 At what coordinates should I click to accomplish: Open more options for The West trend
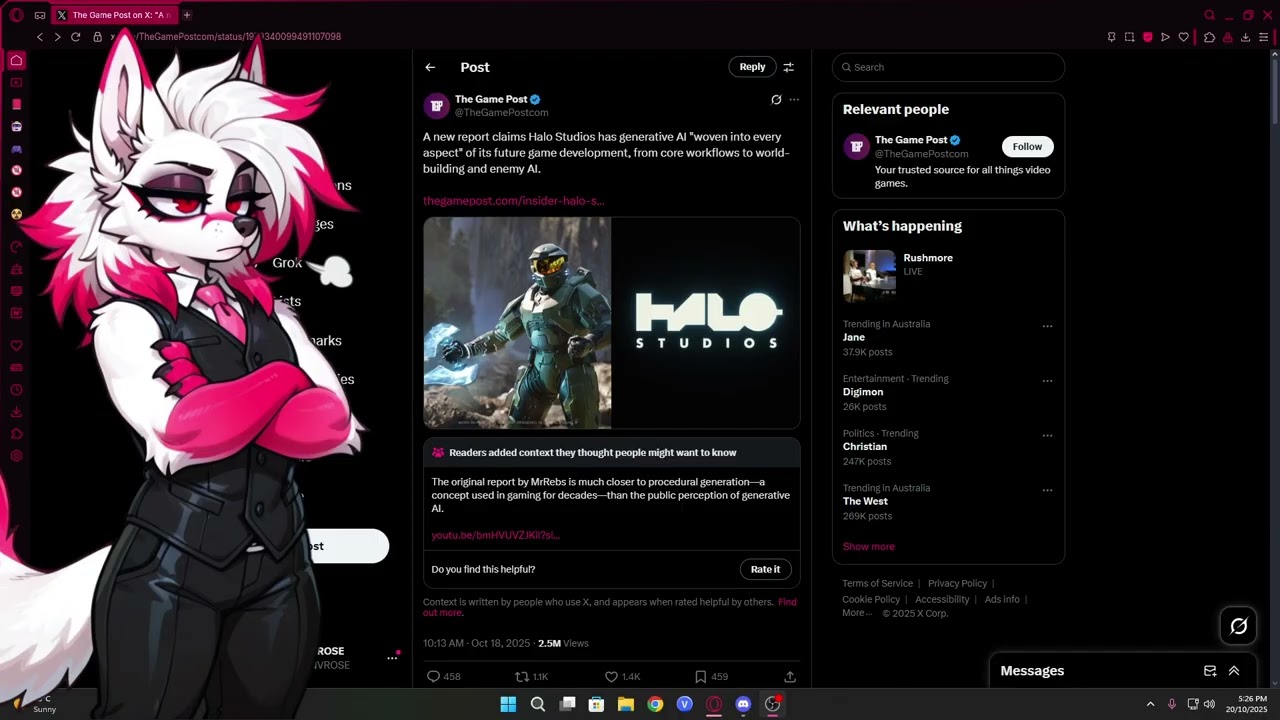tap(1047, 490)
